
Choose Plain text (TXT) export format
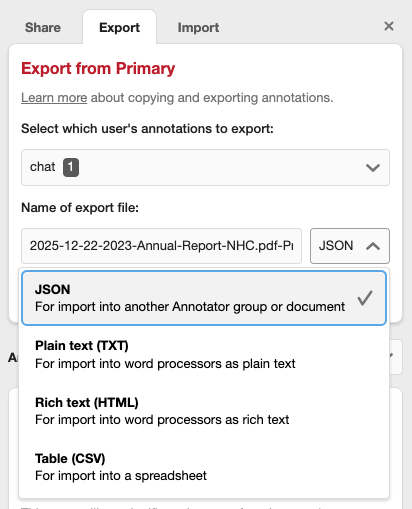204,354
